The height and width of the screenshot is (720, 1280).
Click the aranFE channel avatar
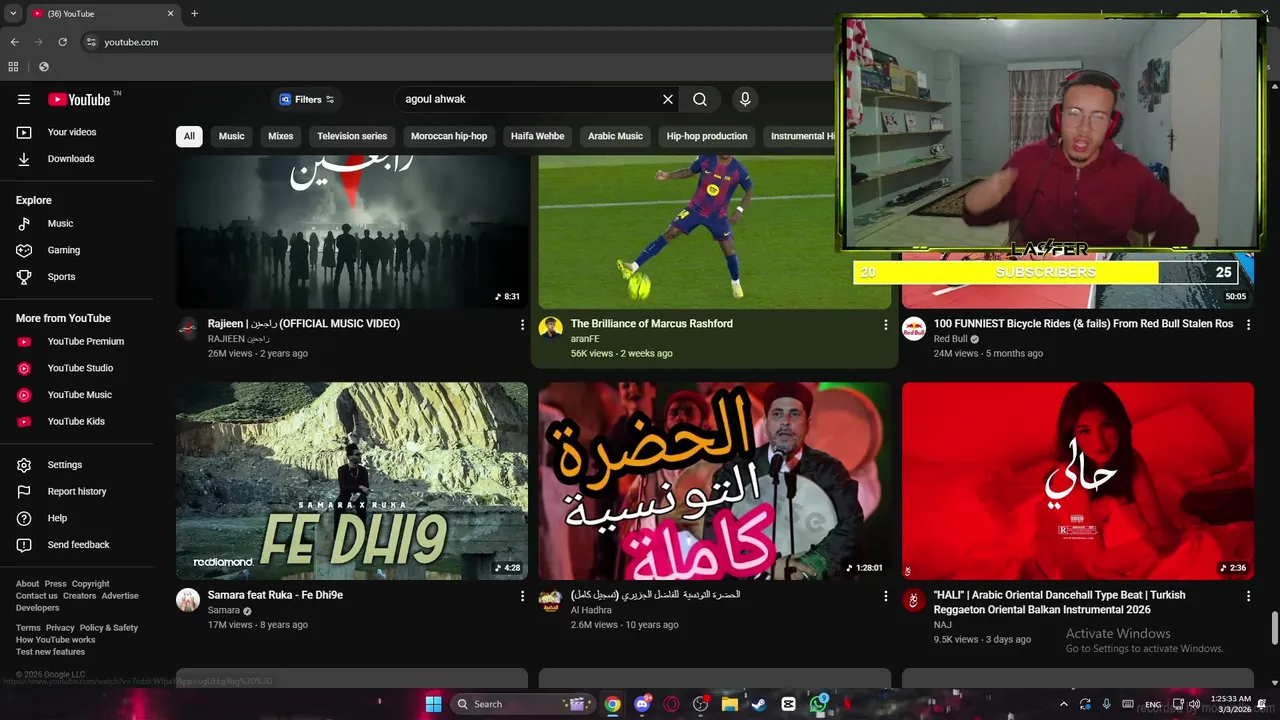[x=551, y=329]
